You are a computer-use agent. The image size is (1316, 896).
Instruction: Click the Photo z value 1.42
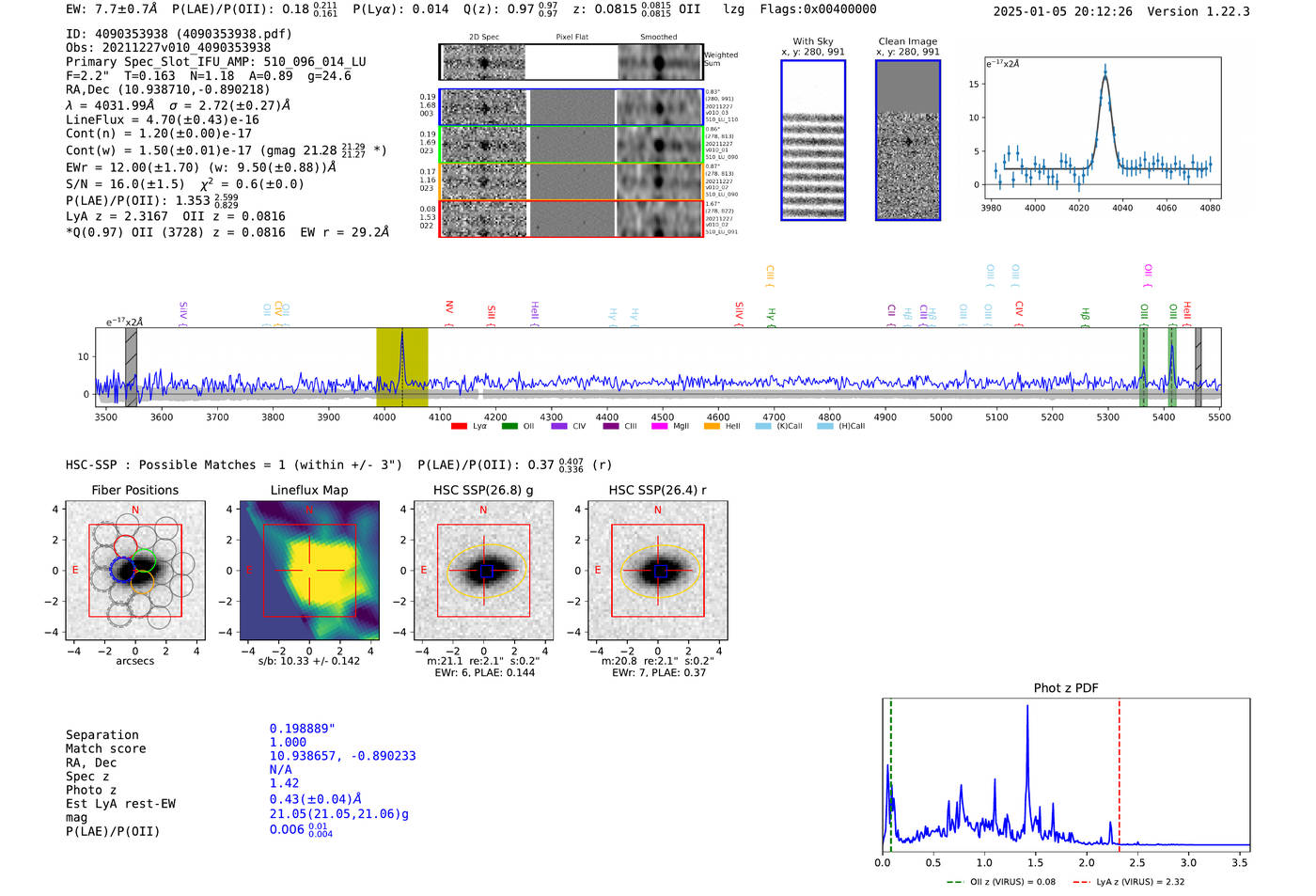click(x=284, y=783)
